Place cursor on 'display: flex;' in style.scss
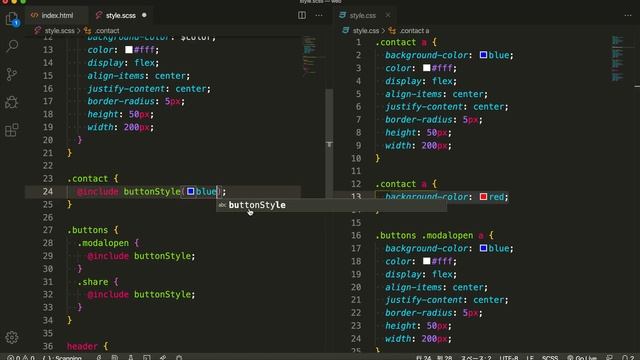This screenshot has width=640, height=360. (x=123, y=63)
